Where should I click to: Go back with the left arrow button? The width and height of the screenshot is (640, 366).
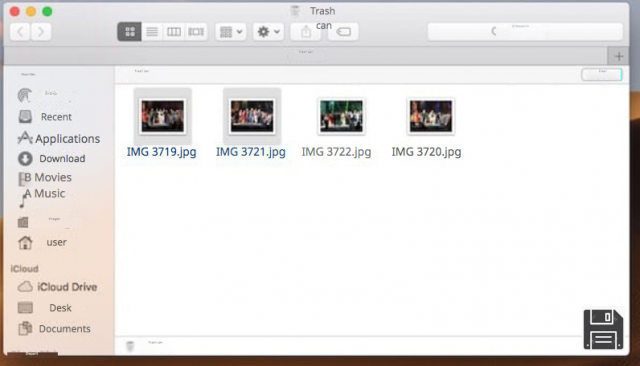[x=20, y=31]
